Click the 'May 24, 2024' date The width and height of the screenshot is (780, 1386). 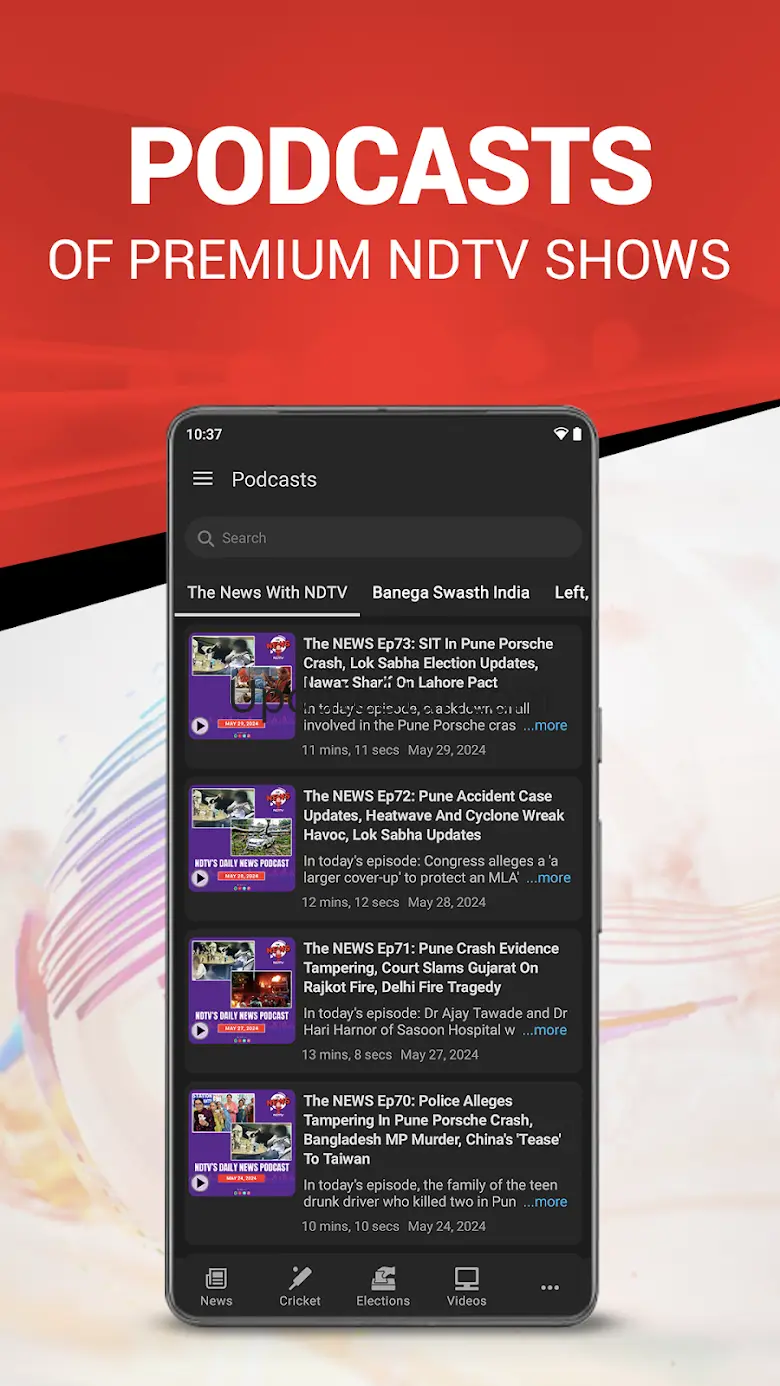[x=447, y=1226]
